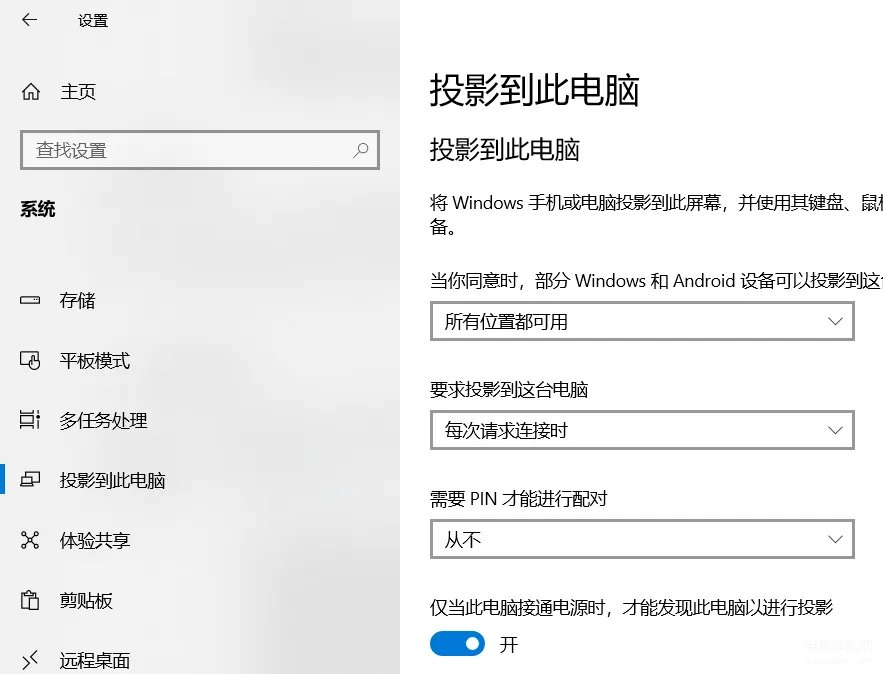Viewport: 883px width, 674px height.
Task: Select the 系统 section heading
Action: [x=36, y=209]
